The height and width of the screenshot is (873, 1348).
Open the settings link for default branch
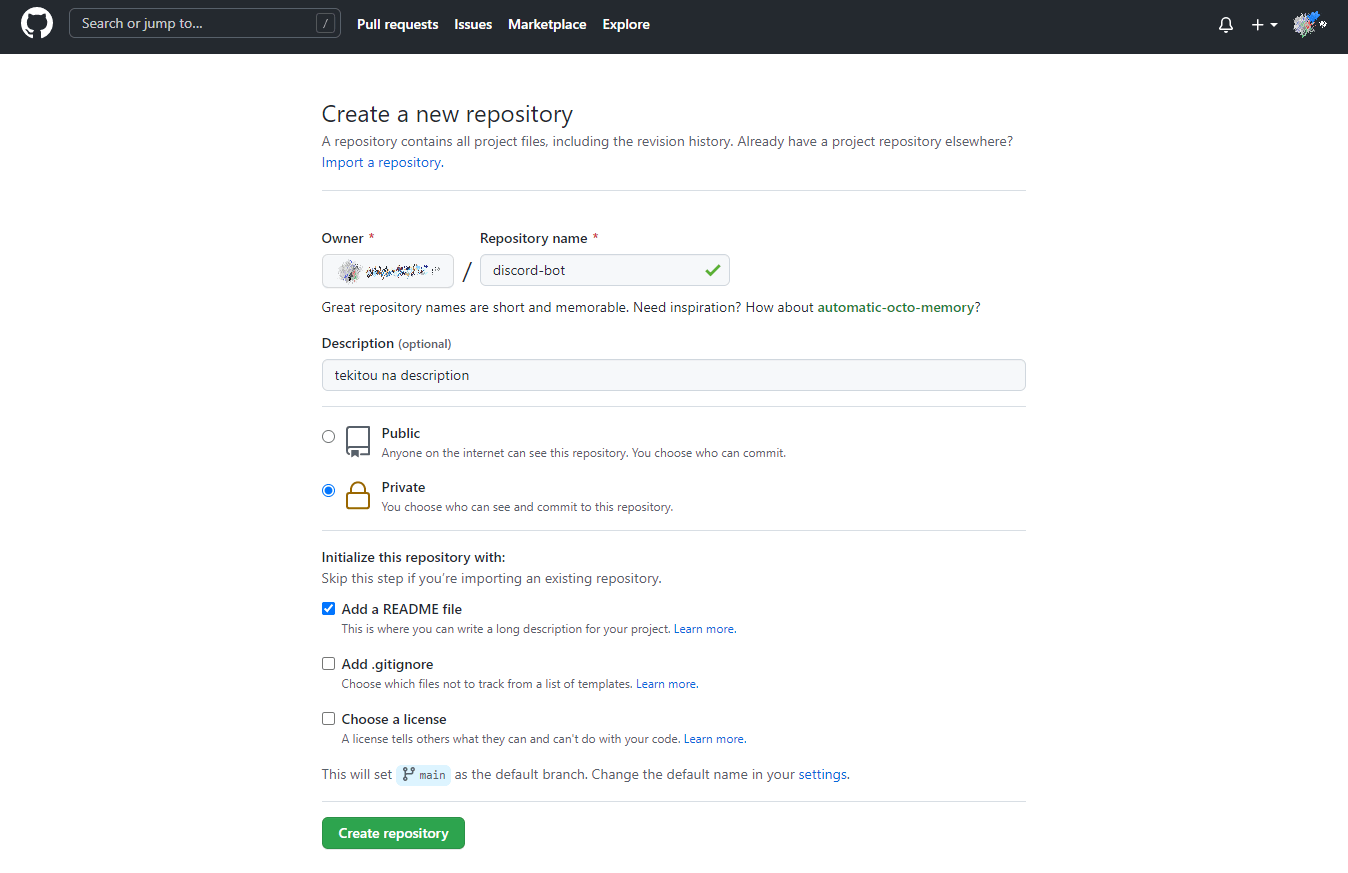coord(823,774)
